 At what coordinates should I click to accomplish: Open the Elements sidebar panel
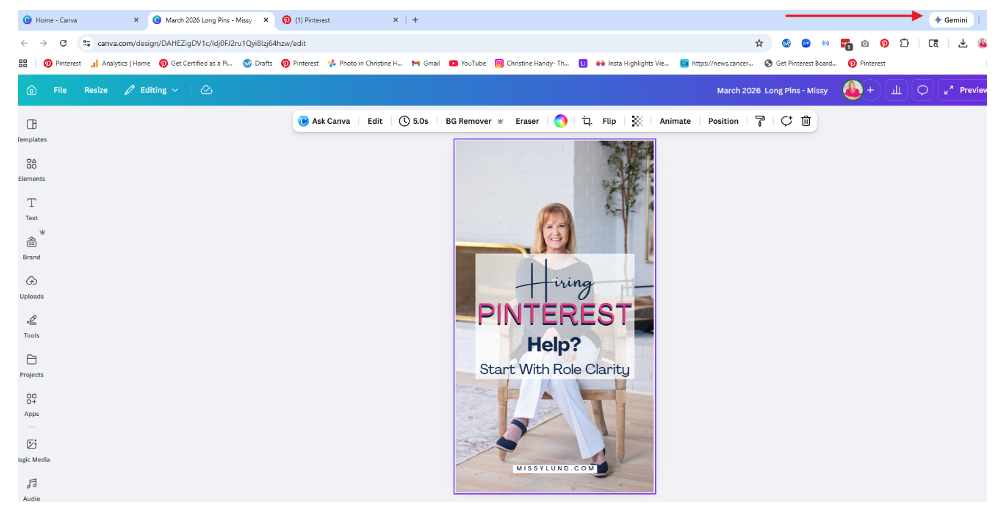tap(32, 168)
